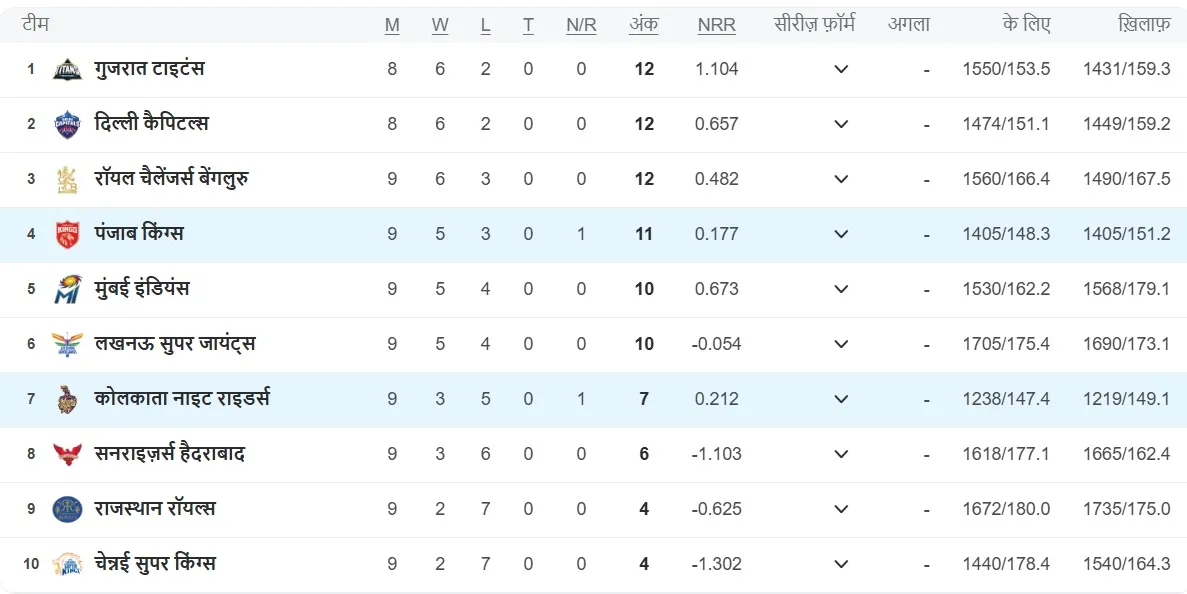This screenshot has width=1187, height=594.
Task: Open the राजस्थान रॉयल्स team link
Action: pos(154,509)
